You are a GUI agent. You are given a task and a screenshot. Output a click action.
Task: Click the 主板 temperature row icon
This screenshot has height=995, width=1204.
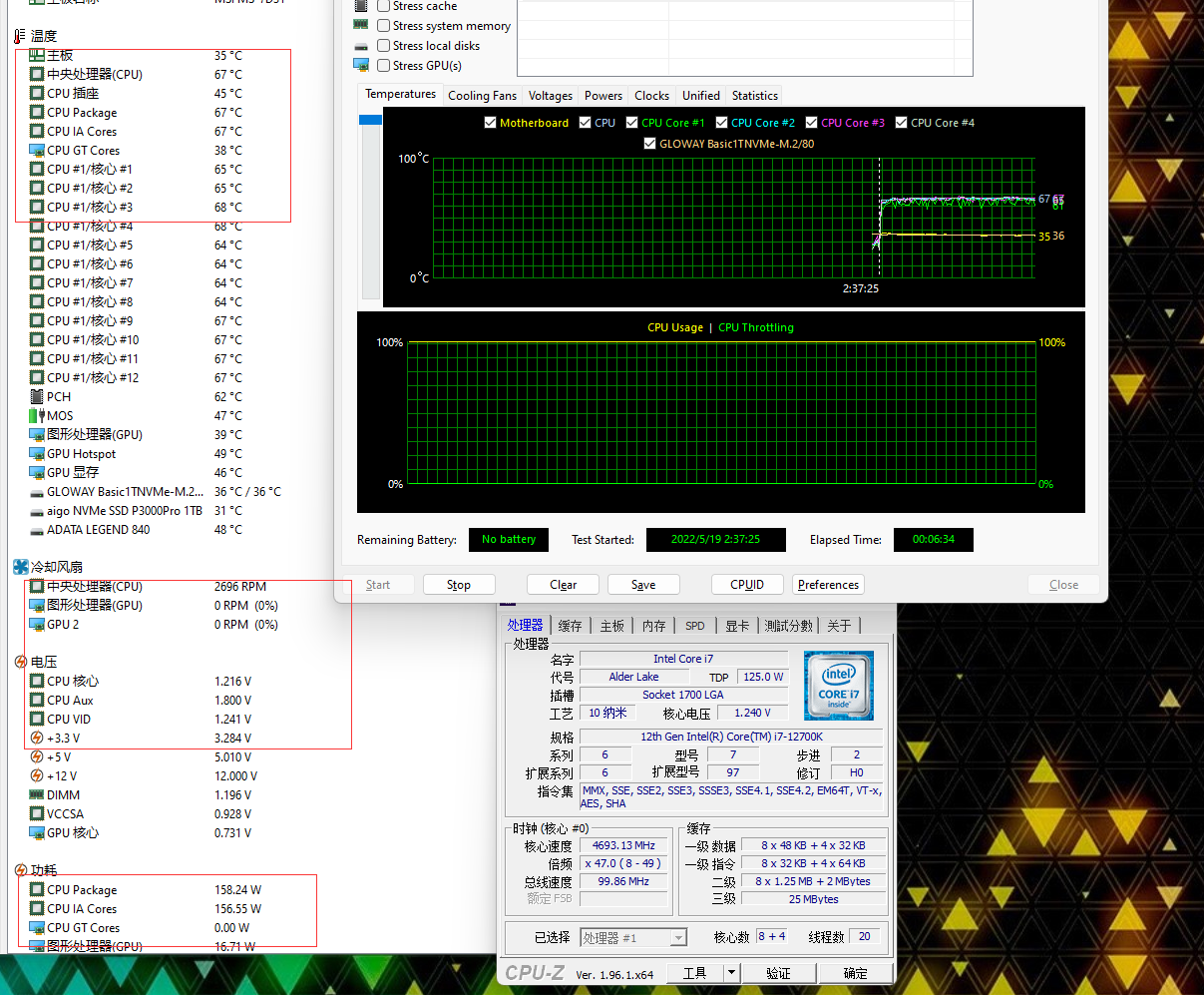pos(37,55)
